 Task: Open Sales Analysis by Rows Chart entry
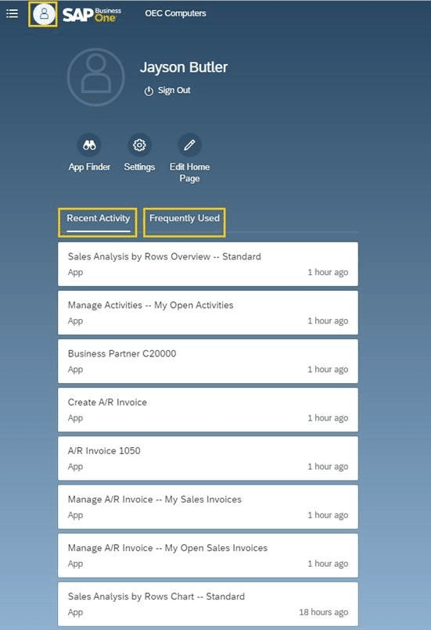(x=208, y=604)
